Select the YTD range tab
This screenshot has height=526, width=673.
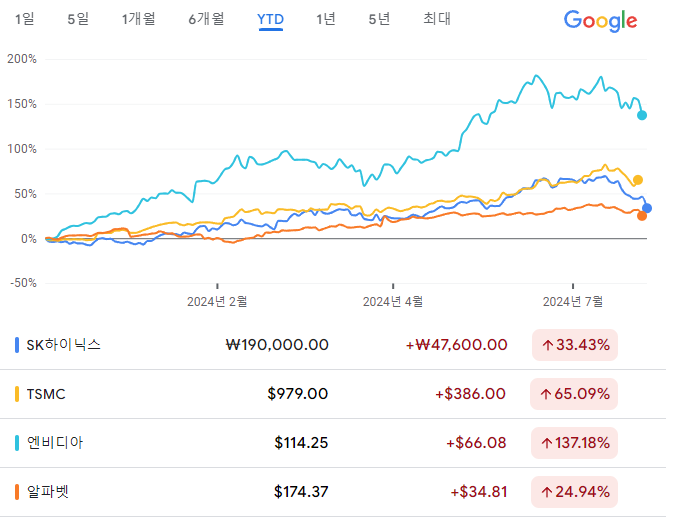(x=270, y=20)
